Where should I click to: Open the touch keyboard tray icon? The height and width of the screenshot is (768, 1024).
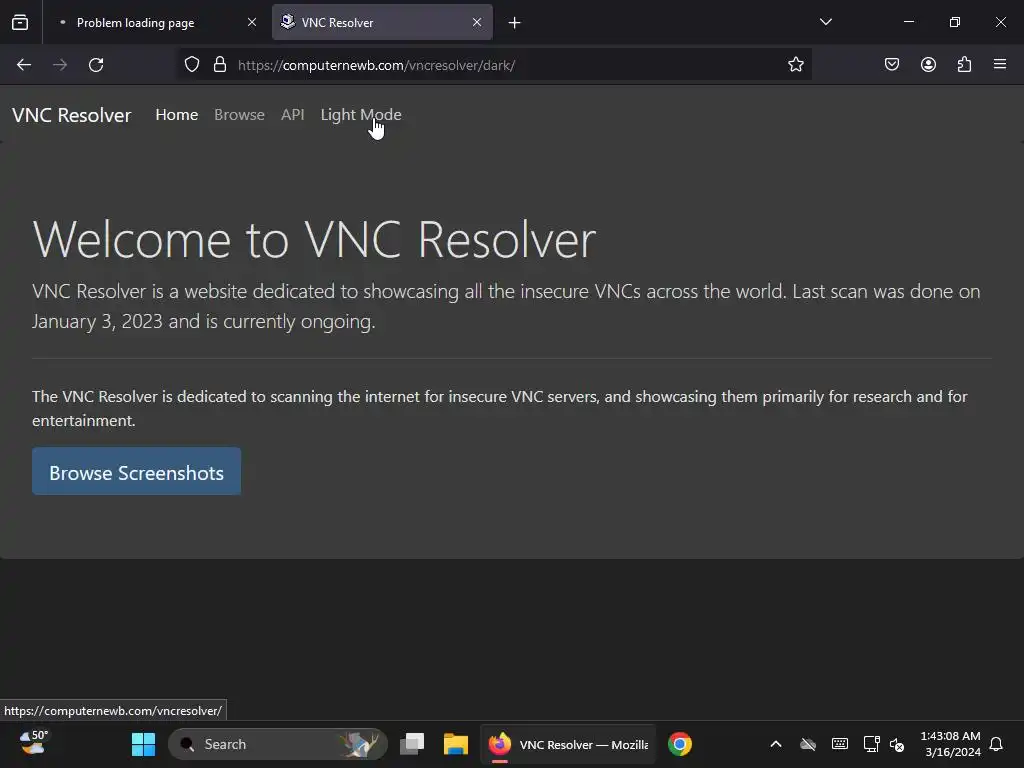(840, 744)
